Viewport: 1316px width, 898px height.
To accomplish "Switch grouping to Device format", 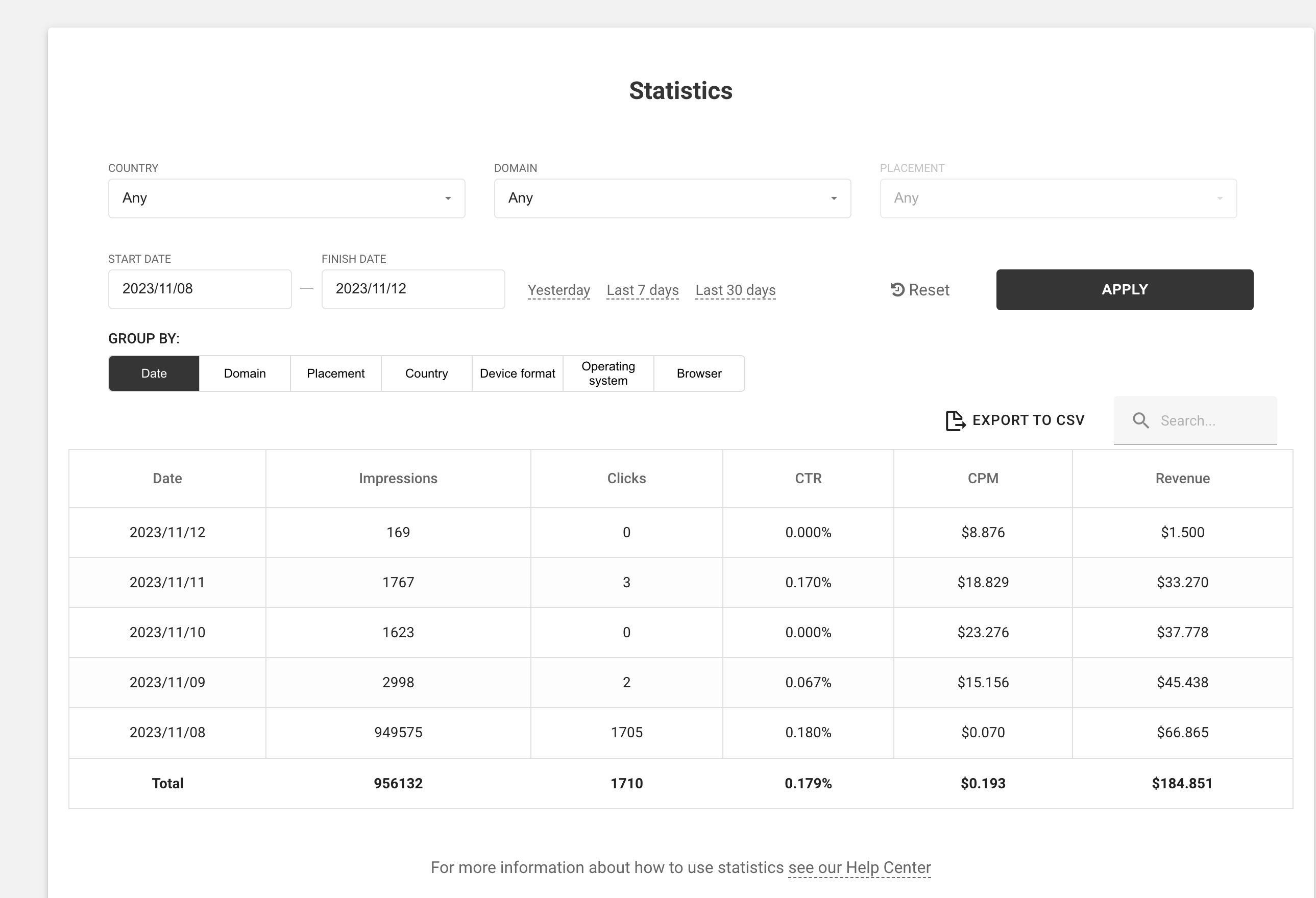I will [x=517, y=373].
